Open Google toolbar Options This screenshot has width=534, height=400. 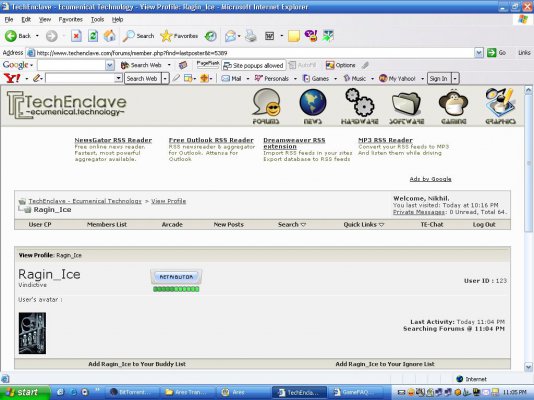click(341, 65)
